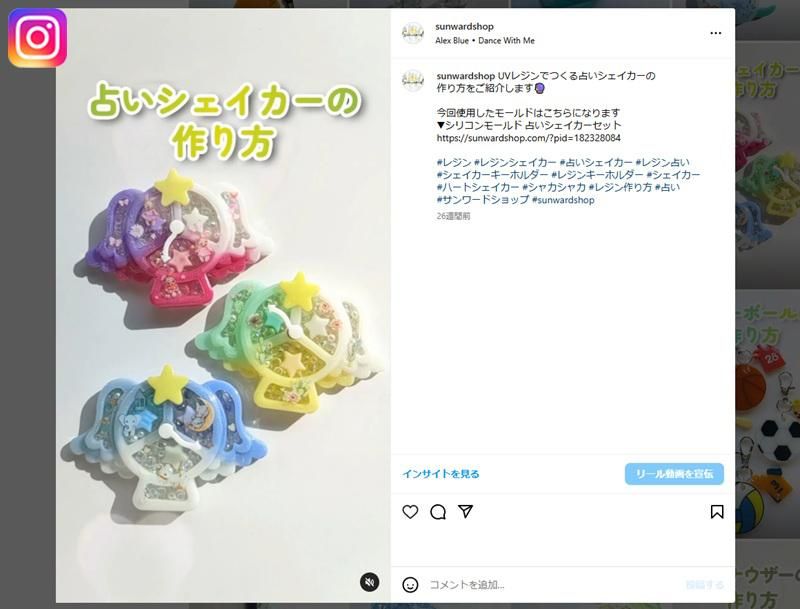
Task: Share the post with paper plane icon
Action: click(465, 511)
